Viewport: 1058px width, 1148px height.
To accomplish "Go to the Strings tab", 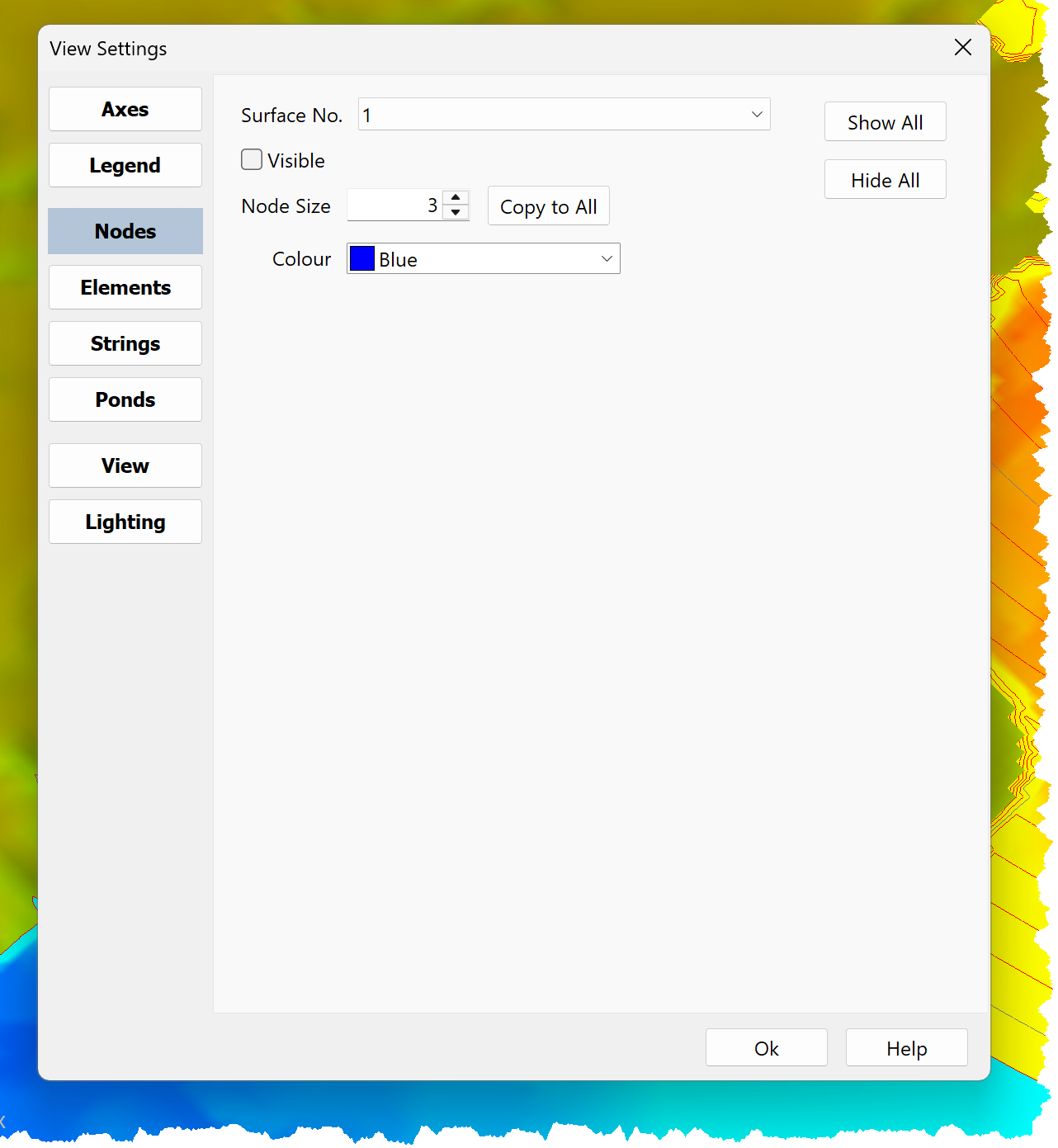I will click(125, 343).
